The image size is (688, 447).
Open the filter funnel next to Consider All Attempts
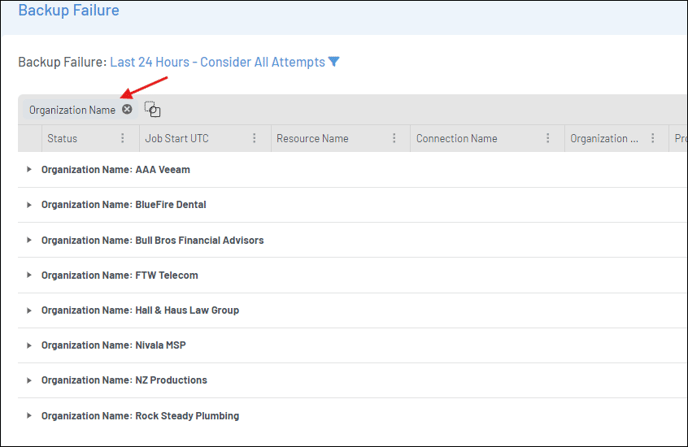[x=334, y=62]
